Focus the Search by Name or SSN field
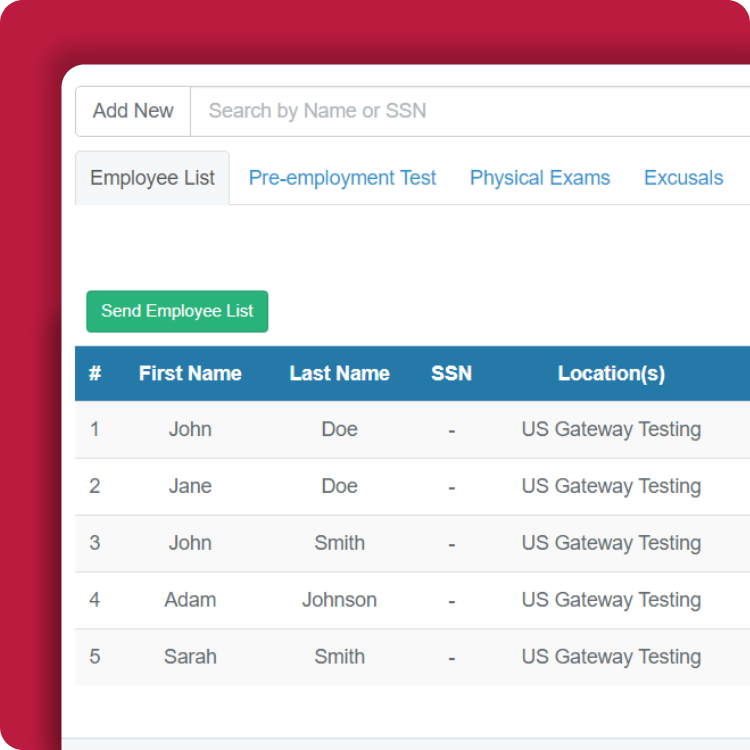This screenshot has height=750, width=750. (x=470, y=111)
